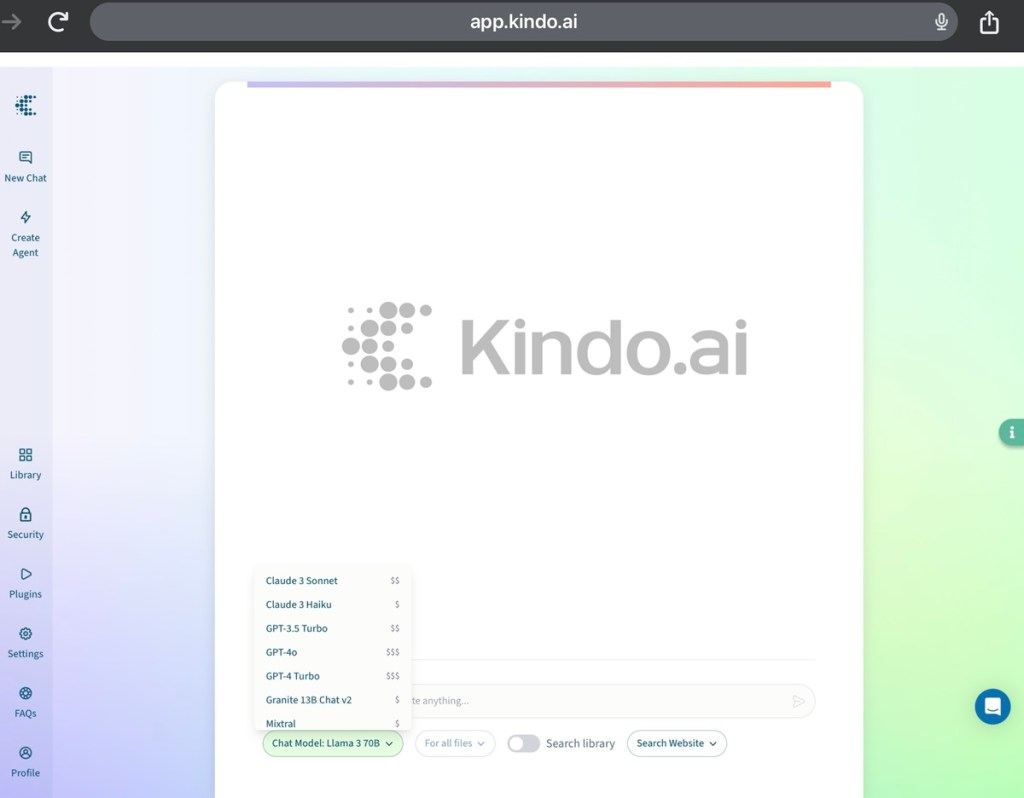1024x798 pixels.
Task: Open Kindo Settings
Action: pos(25,642)
